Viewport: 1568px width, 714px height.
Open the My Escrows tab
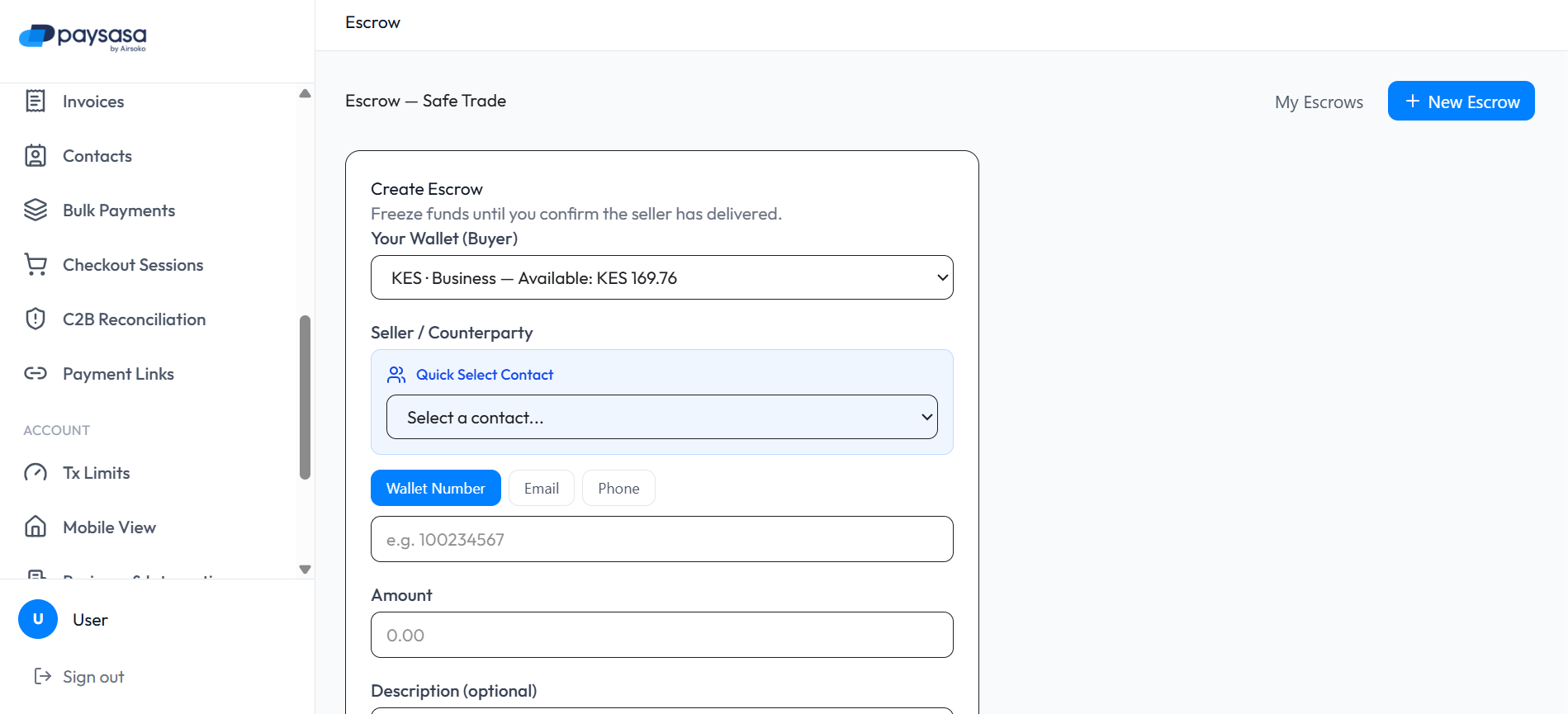1319,102
